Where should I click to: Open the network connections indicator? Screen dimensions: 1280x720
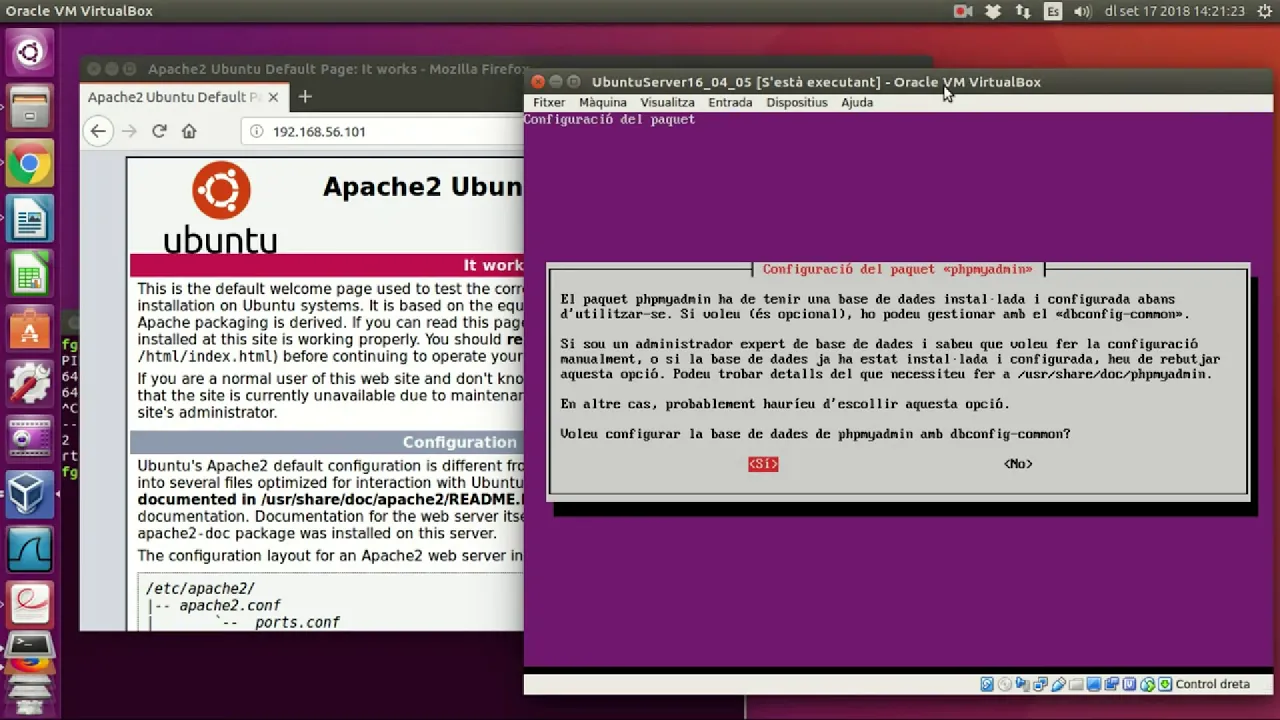[1023, 12]
